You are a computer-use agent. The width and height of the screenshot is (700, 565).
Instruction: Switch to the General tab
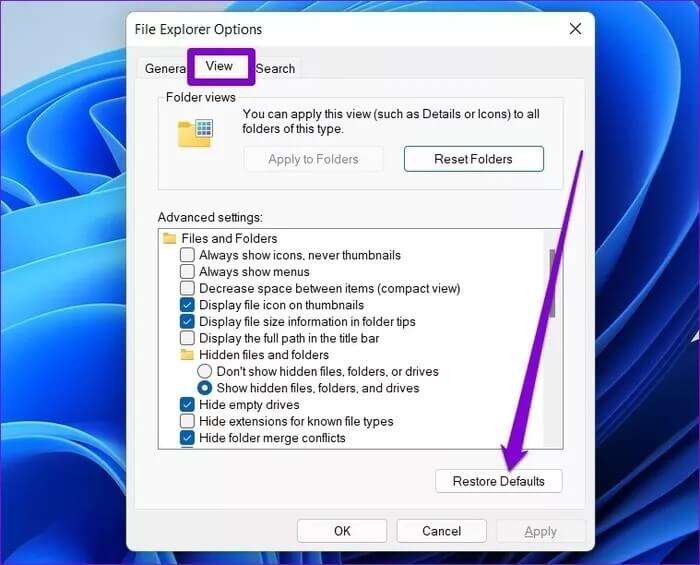pos(164,68)
